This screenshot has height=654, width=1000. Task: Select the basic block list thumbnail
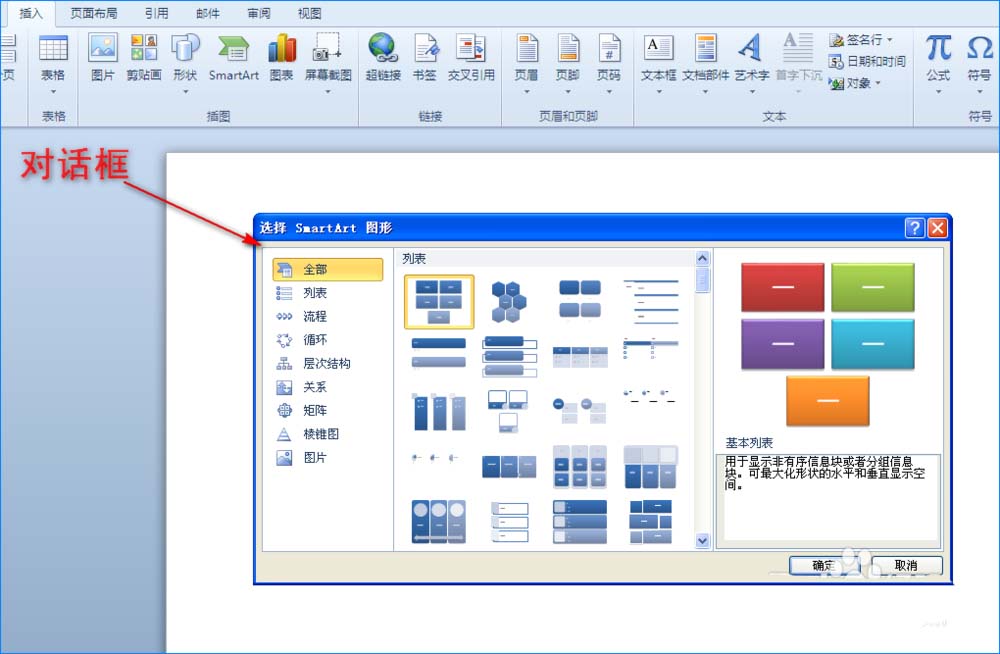tap(439, 302)
